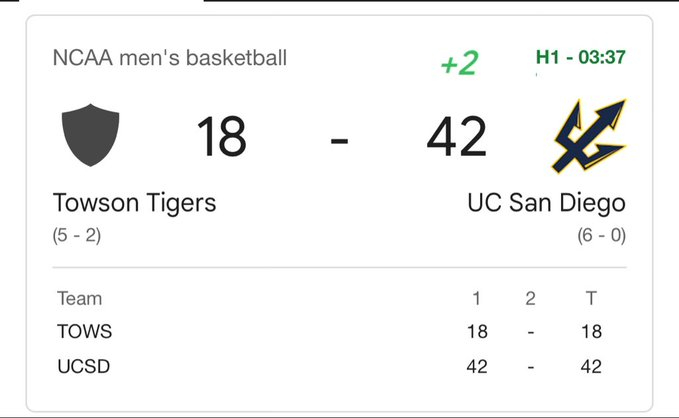The image size is (679, 418).
Task: Click the green +2 score indicator
Action: [x=459, y=63]
